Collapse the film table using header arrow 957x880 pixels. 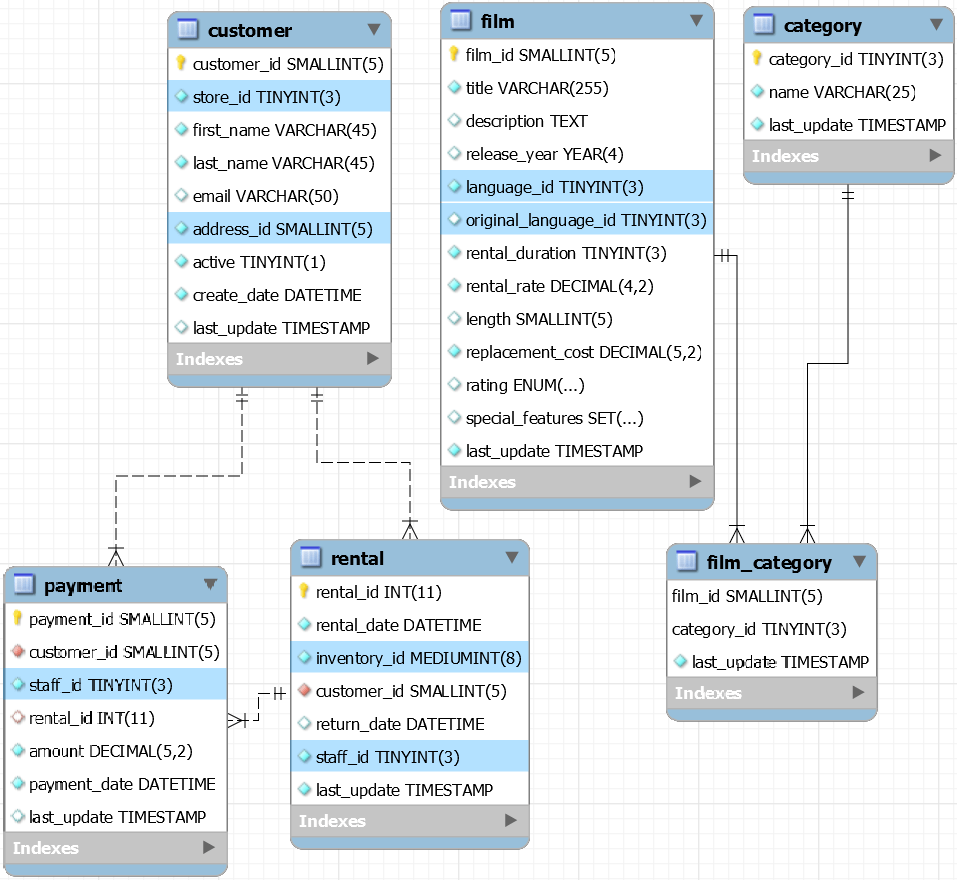tap(696, 21)
